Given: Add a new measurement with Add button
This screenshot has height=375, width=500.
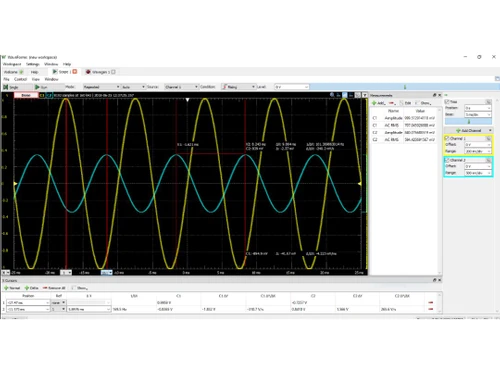Looking at the screenshot, I should coord(378,103).
